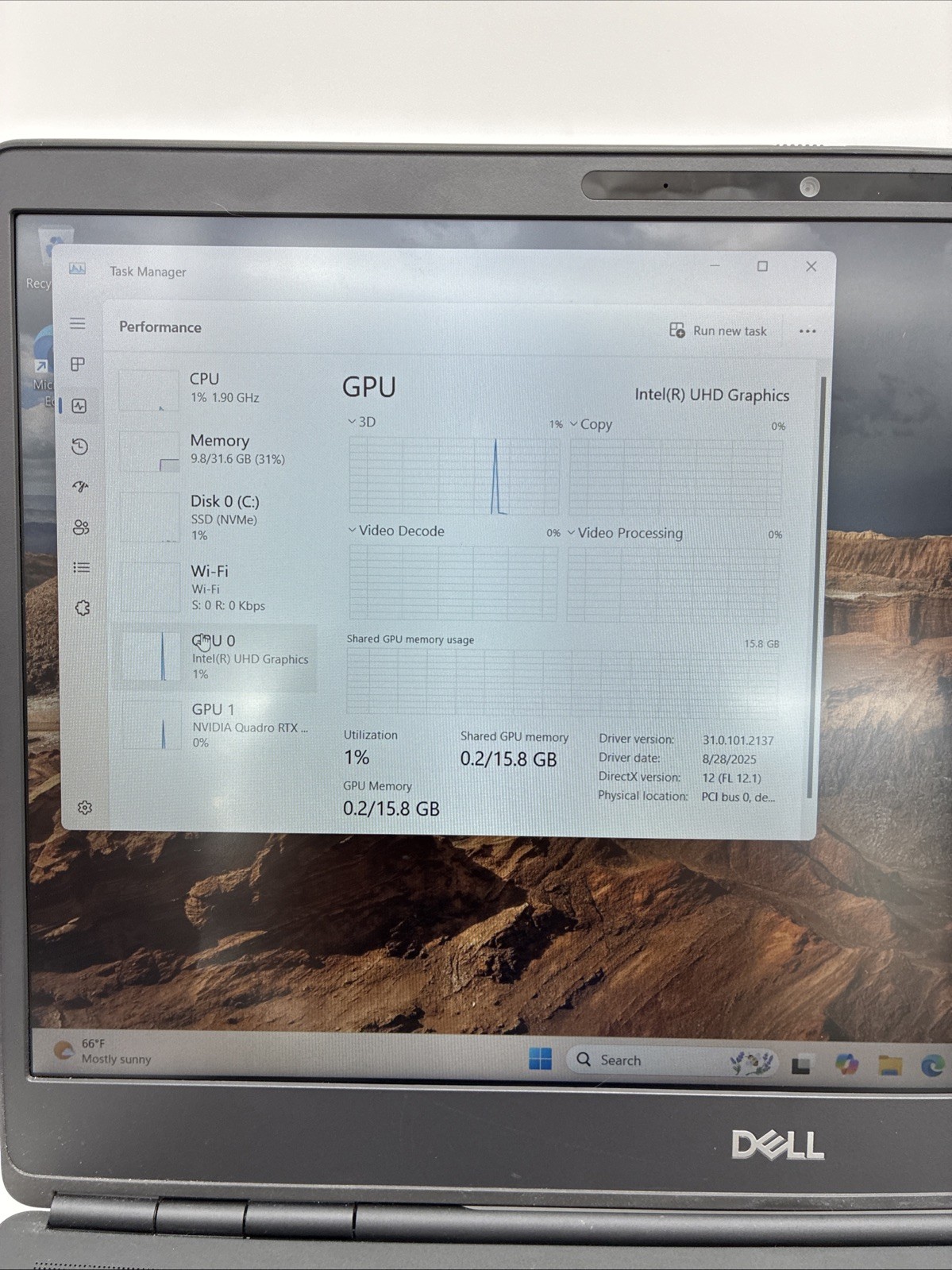
Task: Open the Copy engine graph dropdown
Action: tap(591, 424)
